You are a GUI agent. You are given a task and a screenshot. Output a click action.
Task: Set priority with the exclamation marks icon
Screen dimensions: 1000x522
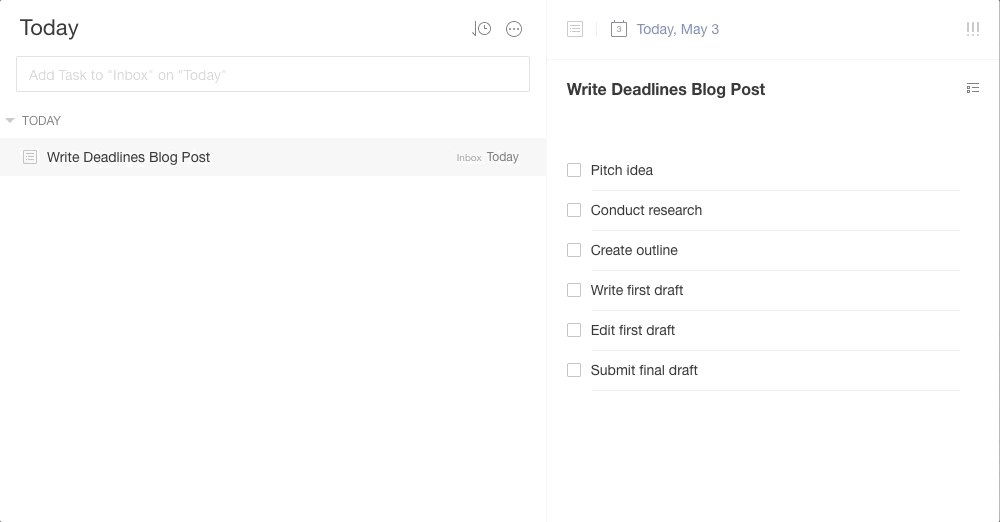pos(972,29)
